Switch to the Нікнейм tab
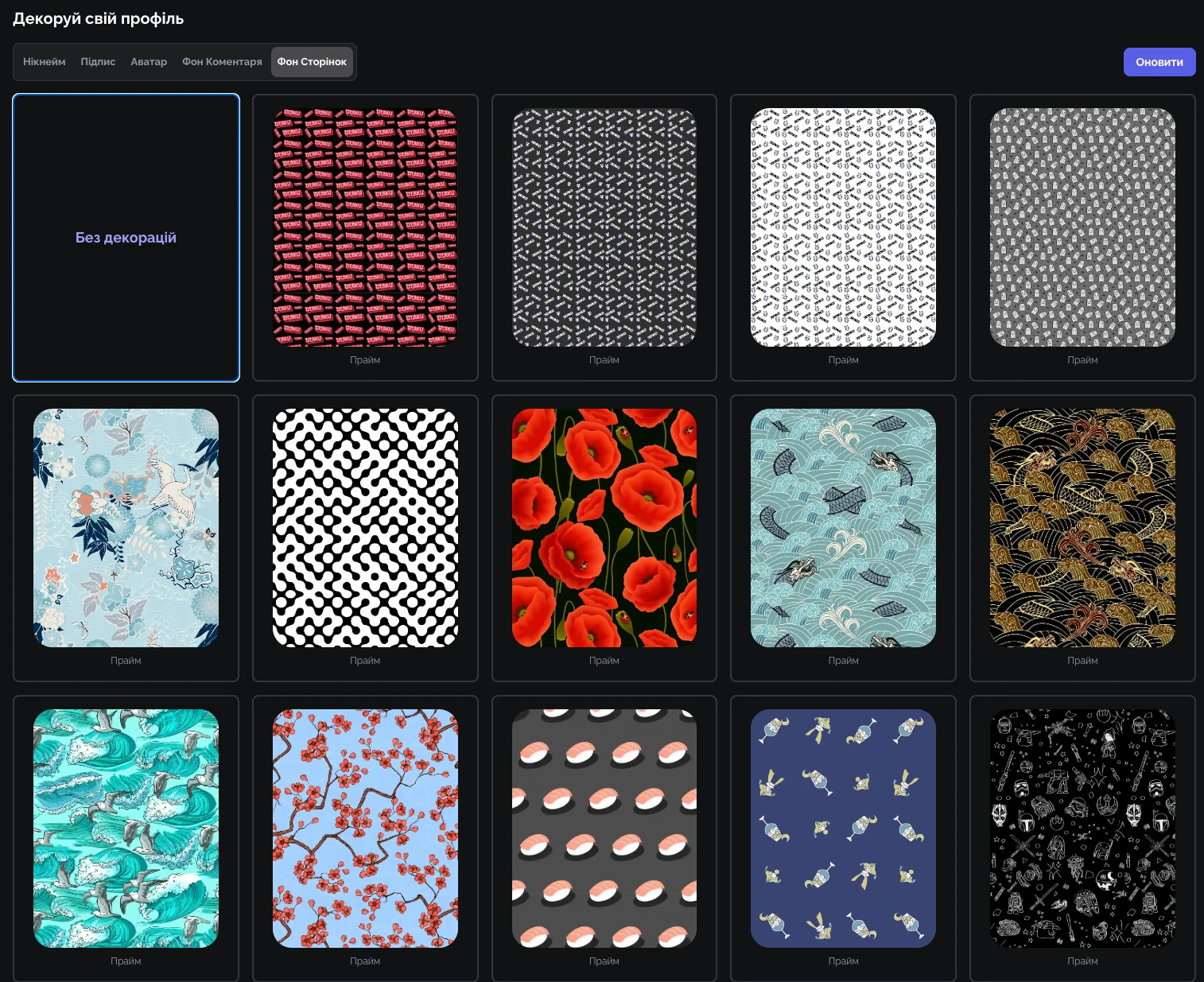Viewport: 1204px width, 982px height. point(45,62)
